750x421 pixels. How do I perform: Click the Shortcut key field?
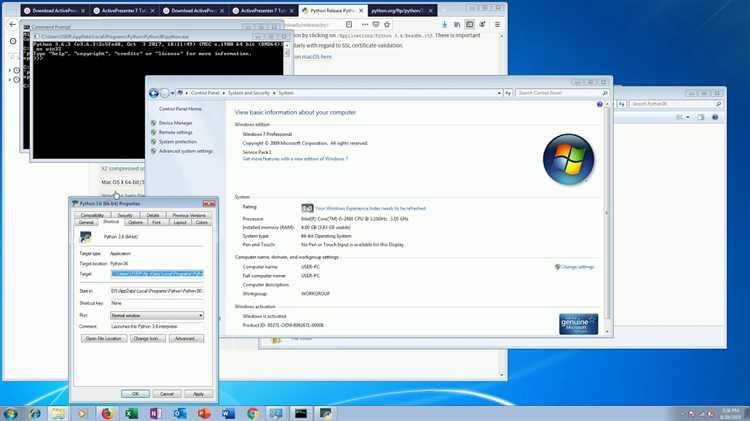click(157, 303)
